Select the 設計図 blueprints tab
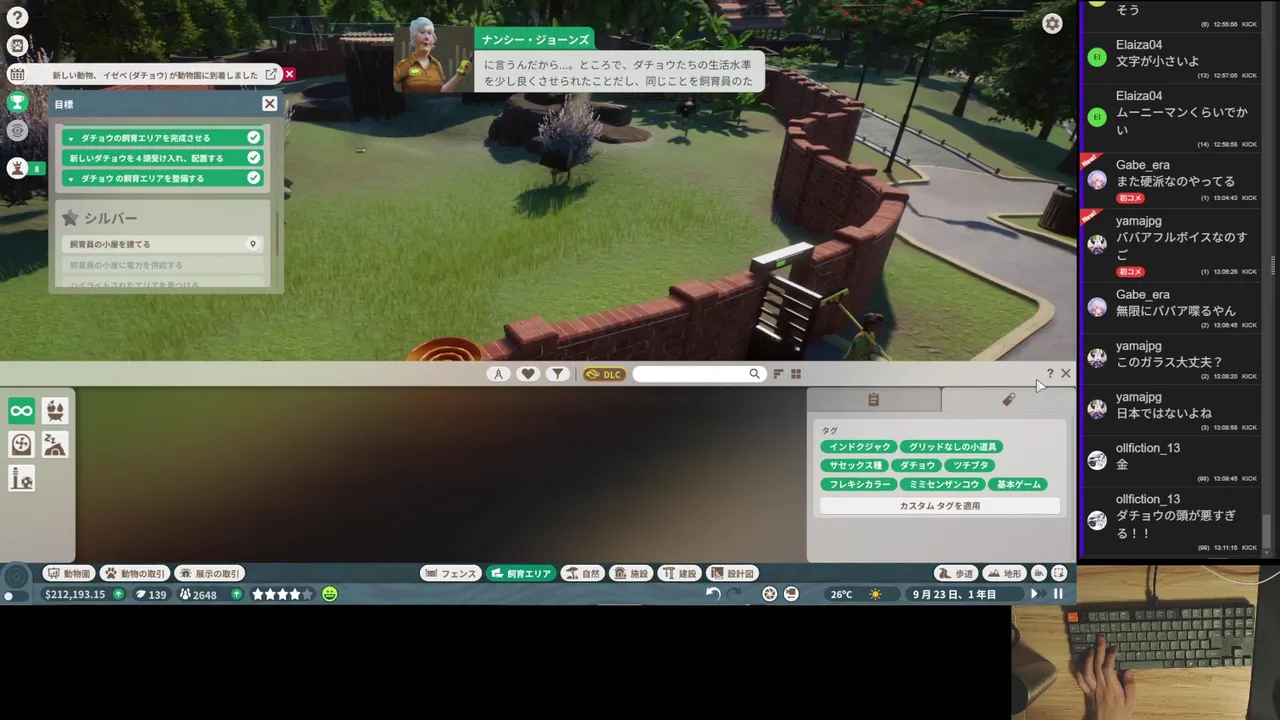Viewport: 1280px width, 720px height. pos(733,574)
